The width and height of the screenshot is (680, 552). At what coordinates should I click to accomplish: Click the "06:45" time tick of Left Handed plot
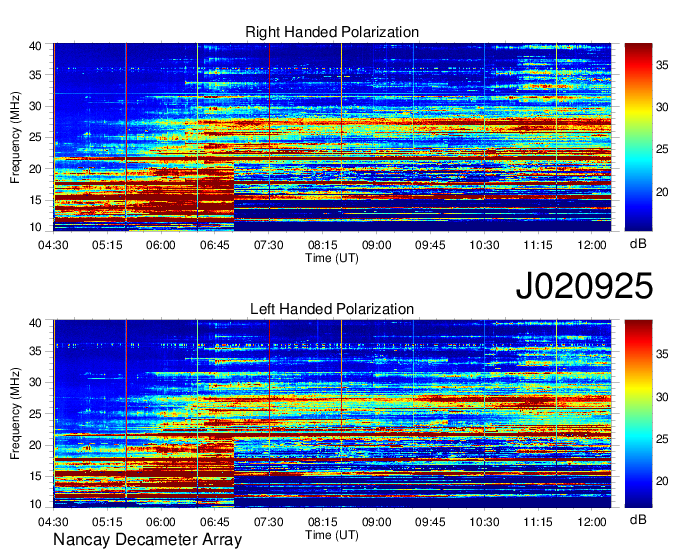click(x=215, y=522)
